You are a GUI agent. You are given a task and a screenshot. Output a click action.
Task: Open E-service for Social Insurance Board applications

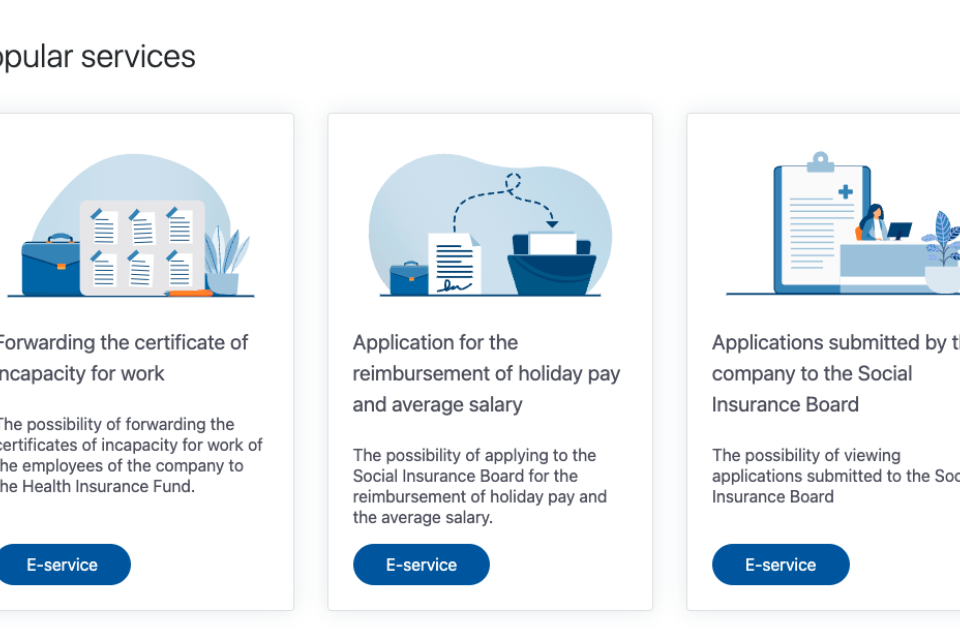[780, 565]
